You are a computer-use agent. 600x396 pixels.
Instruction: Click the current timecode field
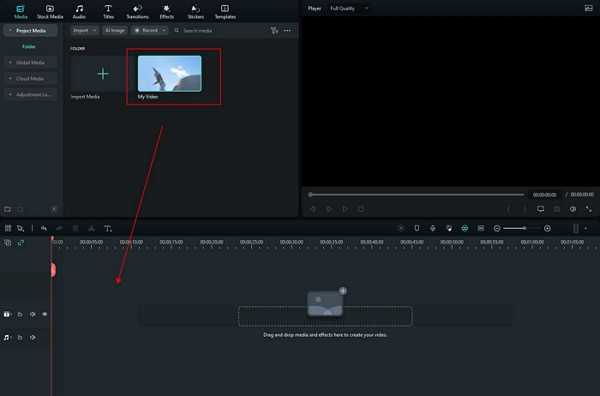tap(545, 195)
